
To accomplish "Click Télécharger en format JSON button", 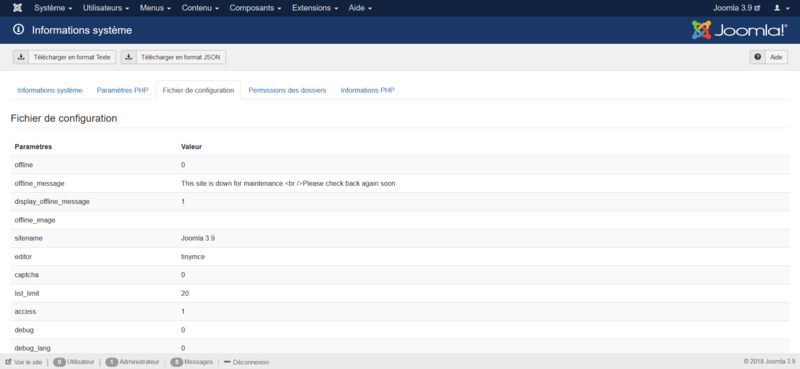I will 173,57.
